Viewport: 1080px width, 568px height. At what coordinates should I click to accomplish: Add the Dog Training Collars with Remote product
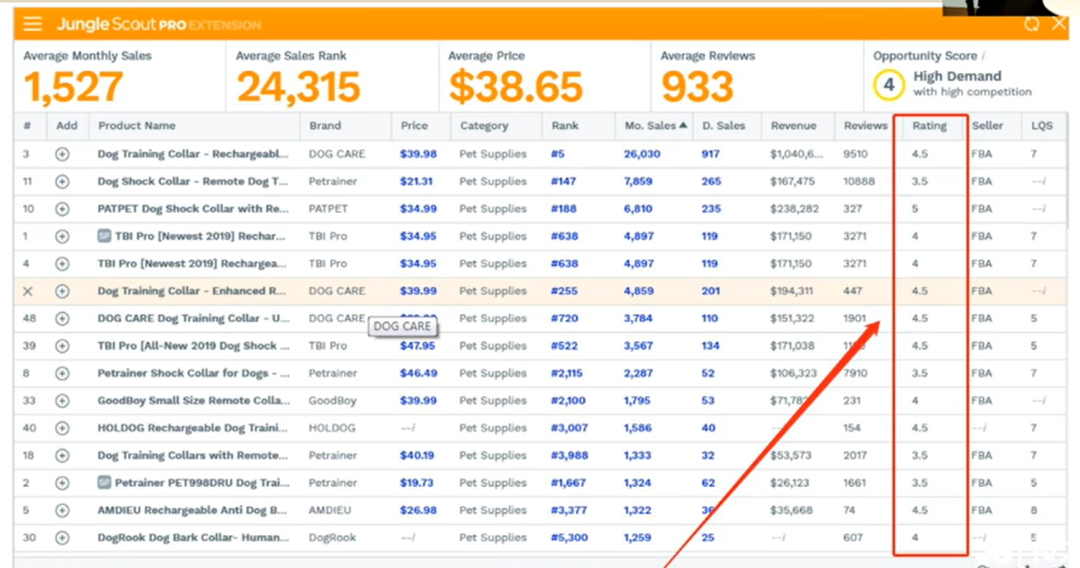click(62, 456)
